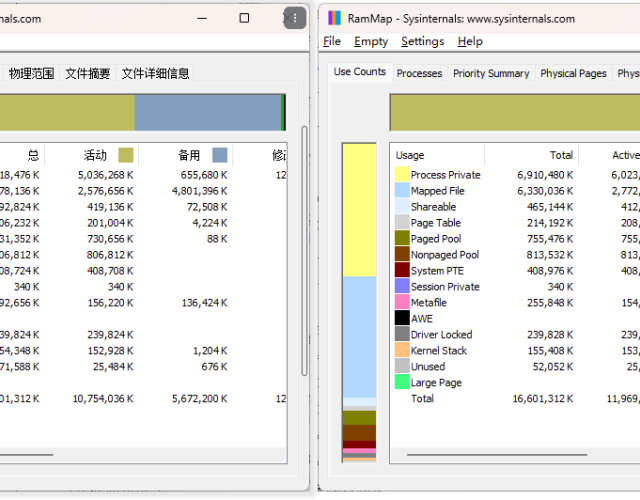Click the 10,754,036 K value in left window
Image resolution: width=640 pixels, height=500 pixels.
click(x=103, y=398)
